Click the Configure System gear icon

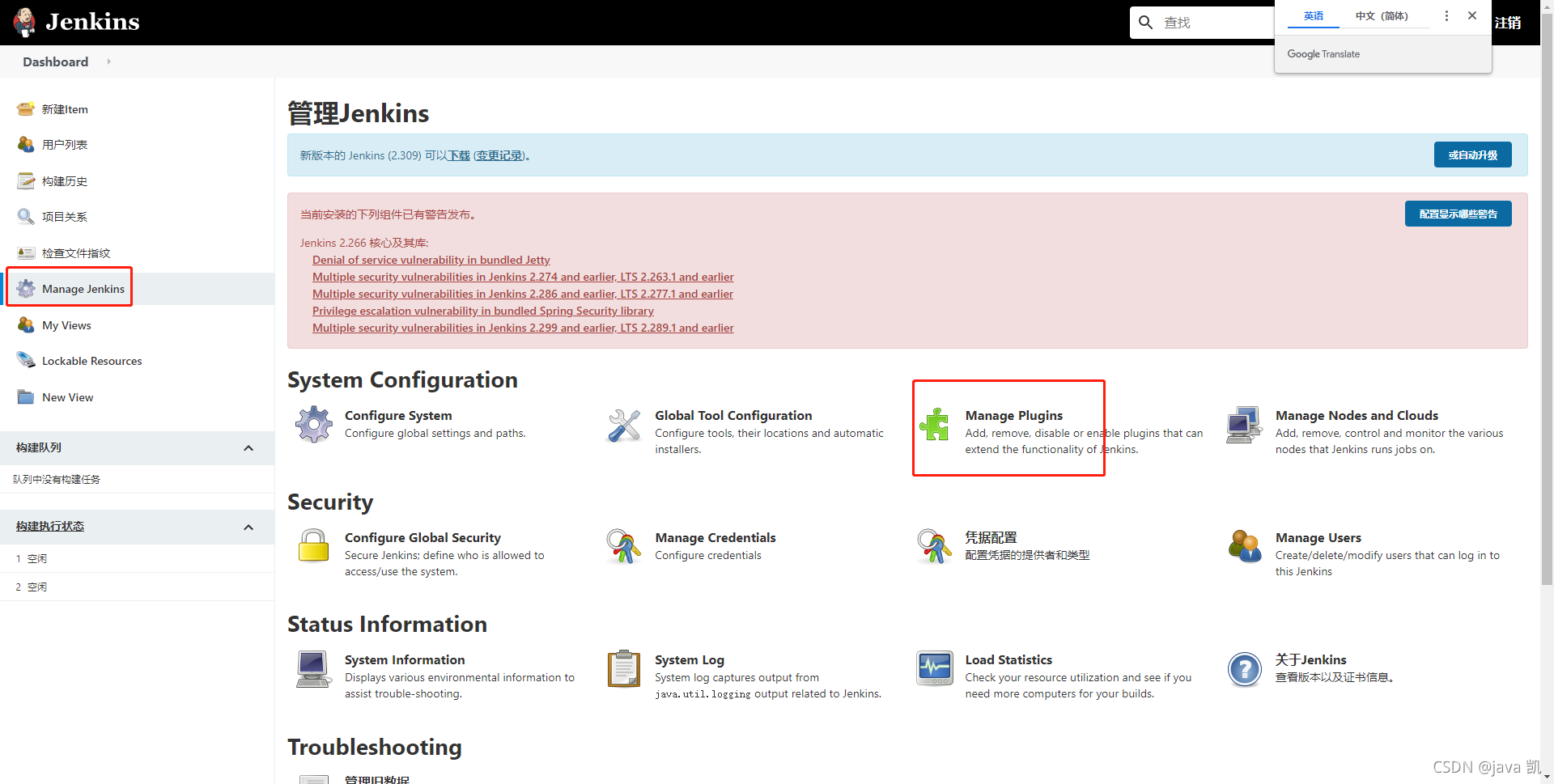coord(314,425)
